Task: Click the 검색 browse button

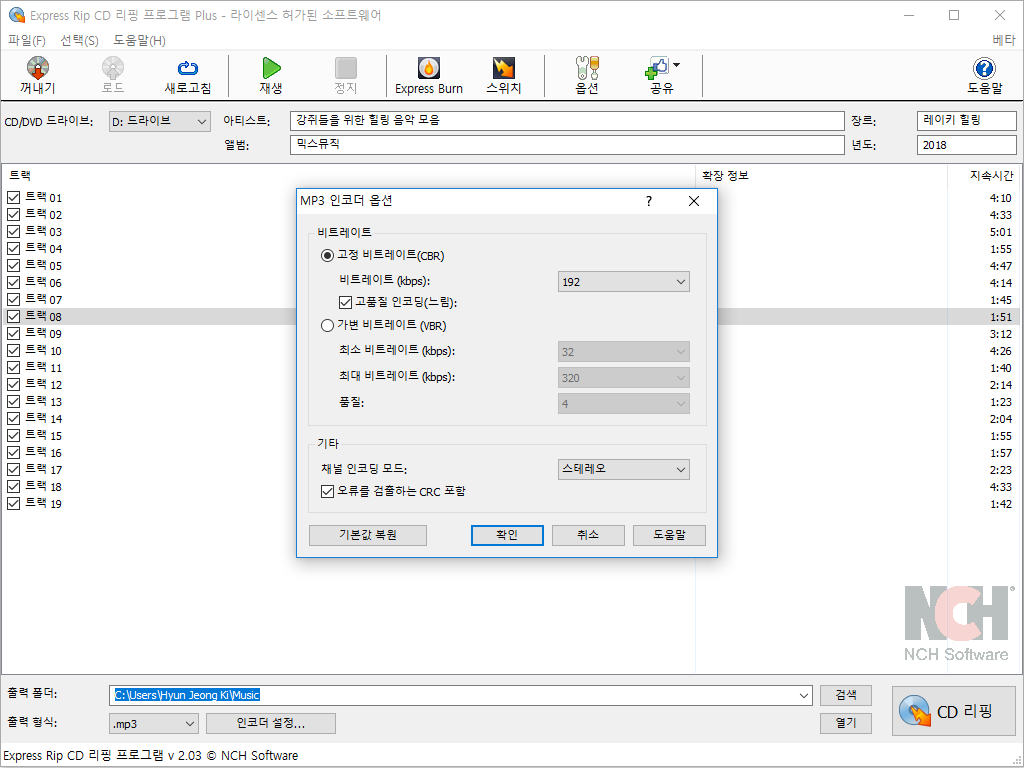Action: click(x=846, y=695)
